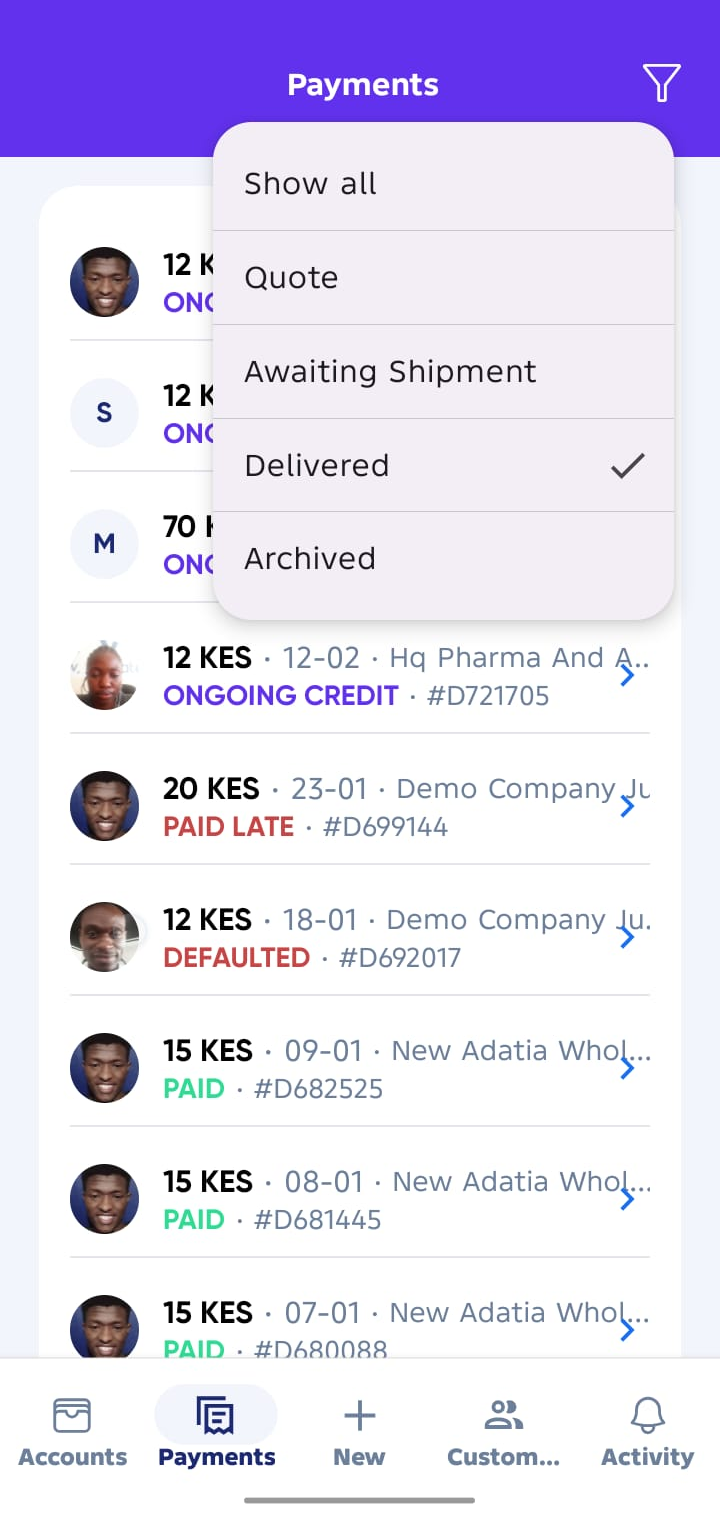720x1515 pixels.
Task: Expand details for payment #D721705 via chevron
Action: 628,675
